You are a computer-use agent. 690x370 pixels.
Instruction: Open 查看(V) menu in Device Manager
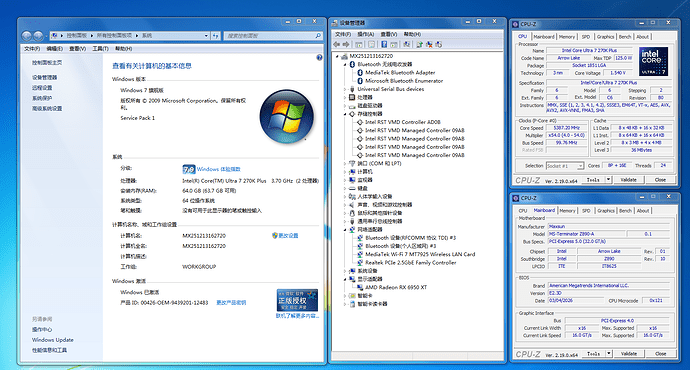pos(389,34)
